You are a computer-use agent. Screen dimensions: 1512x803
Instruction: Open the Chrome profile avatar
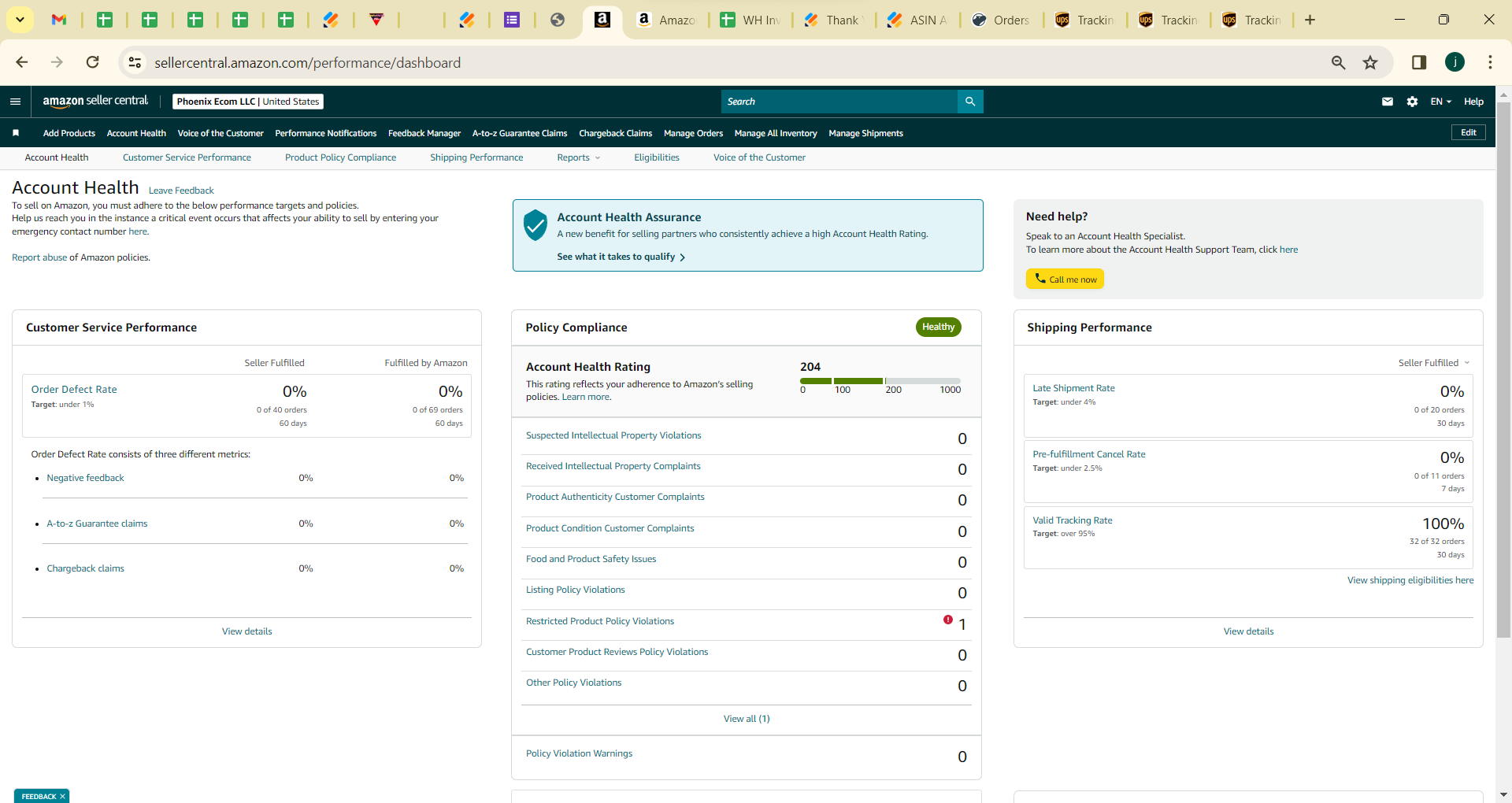point(1455,62)
